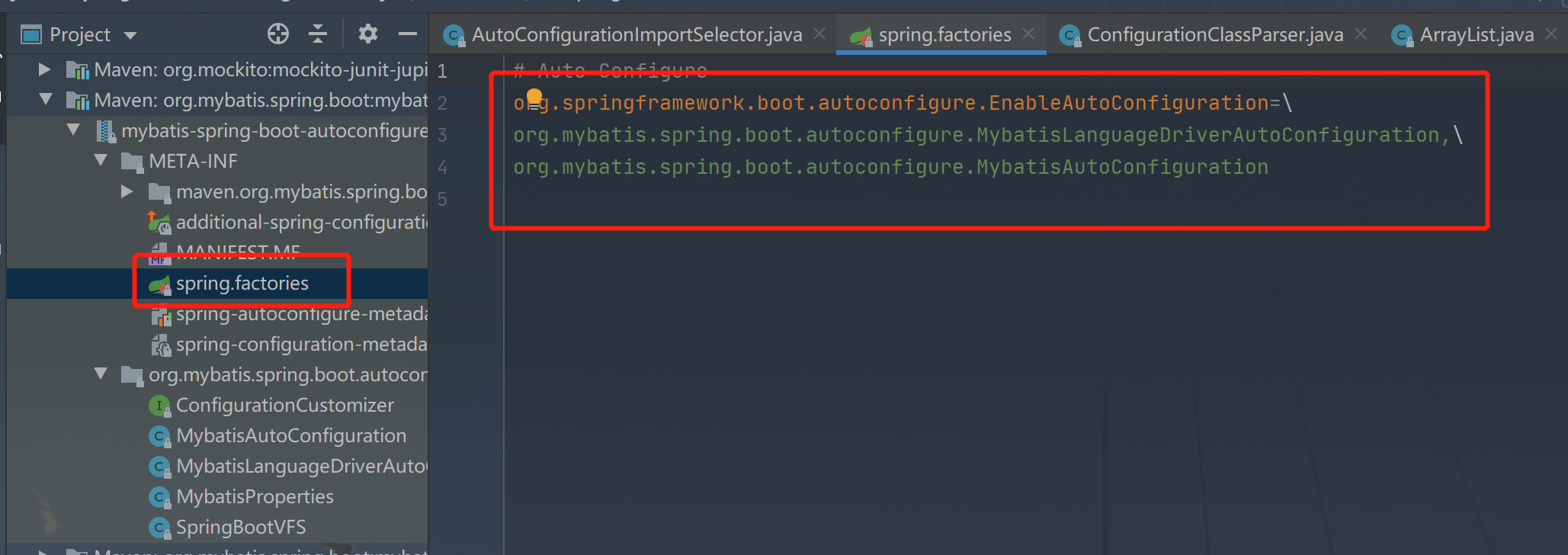Click the '# Auto Configure' comment line
Viewport: 1568px width, 555px height.
pos(610,70)
